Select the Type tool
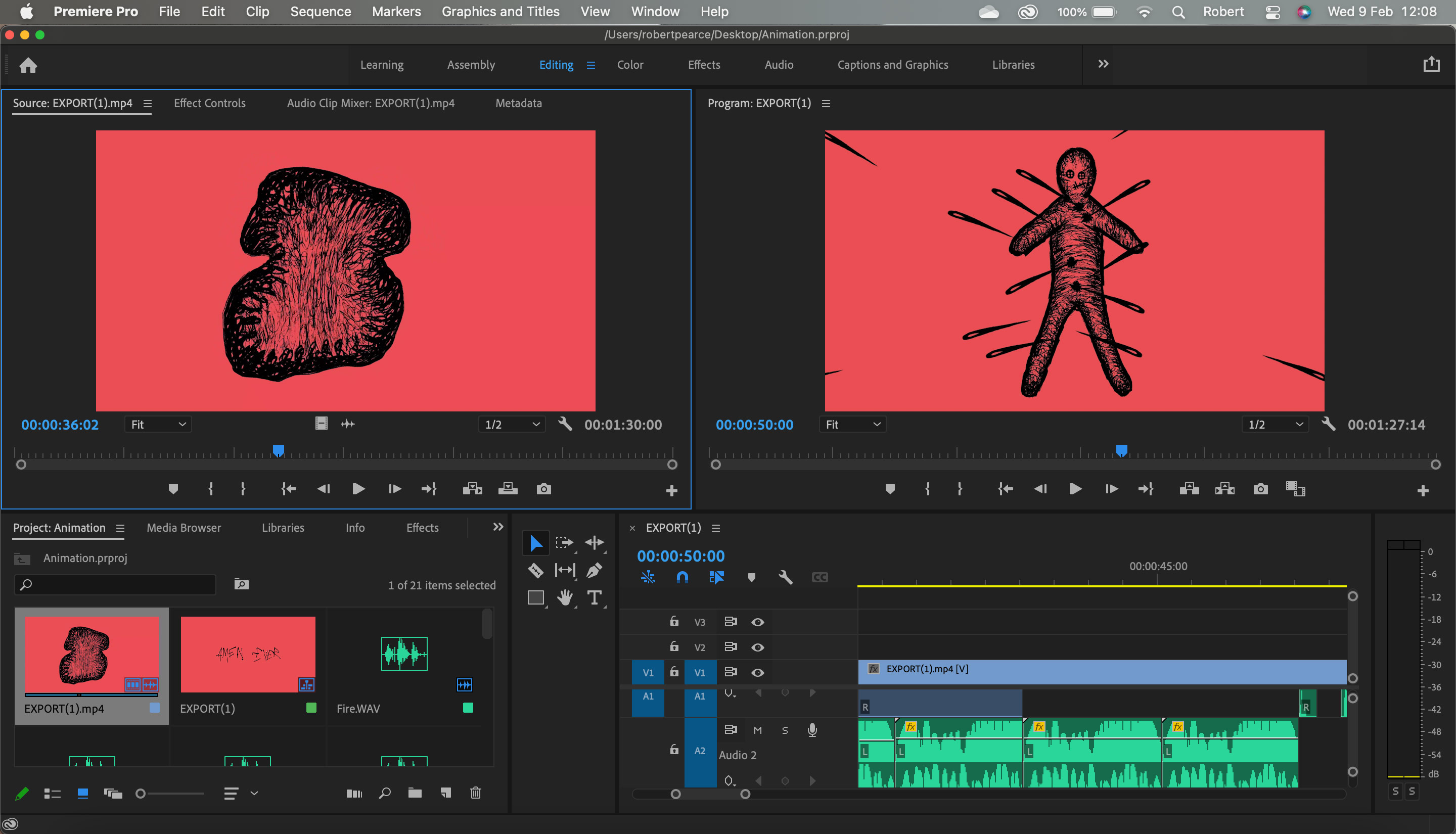 (x=594, y=597)
